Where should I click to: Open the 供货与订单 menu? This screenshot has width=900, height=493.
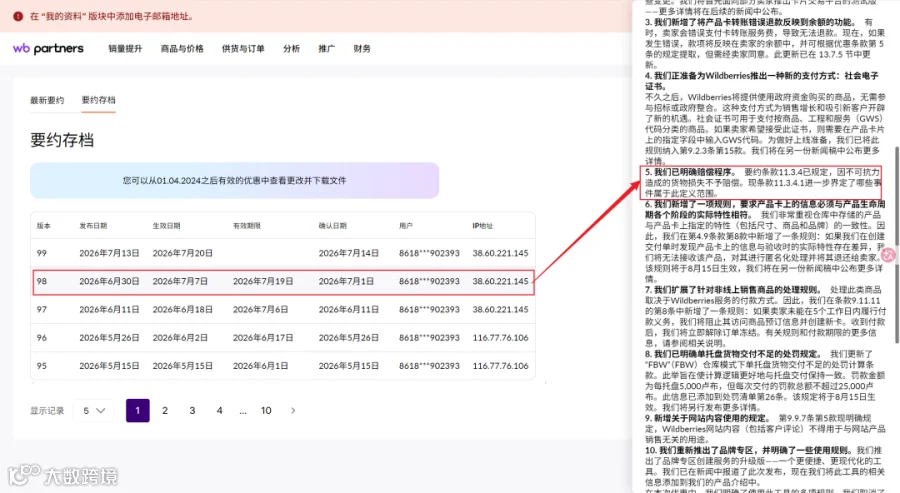243,49
